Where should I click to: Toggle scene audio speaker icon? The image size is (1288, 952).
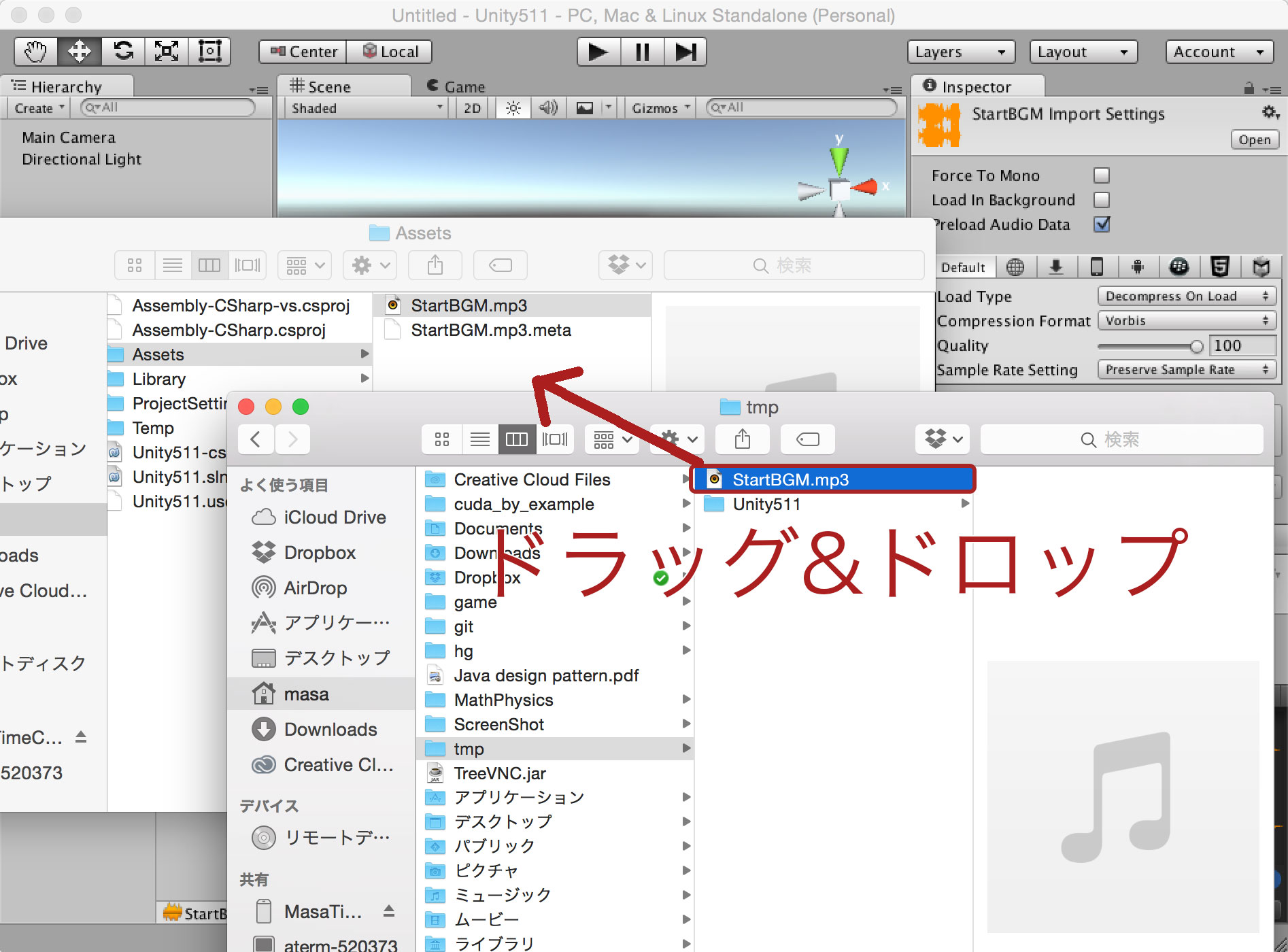pyautogui.click(x=548, y=108)
